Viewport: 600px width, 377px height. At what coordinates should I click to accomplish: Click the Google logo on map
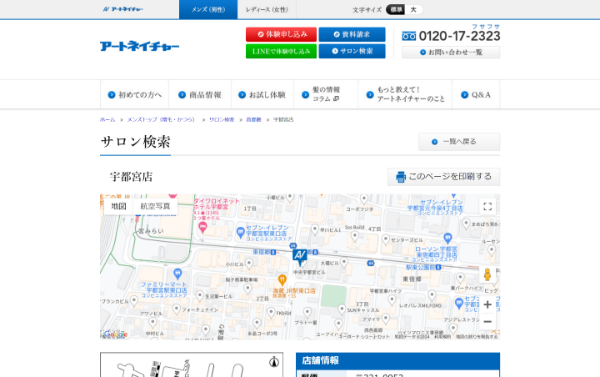click(x=116, y=334)
